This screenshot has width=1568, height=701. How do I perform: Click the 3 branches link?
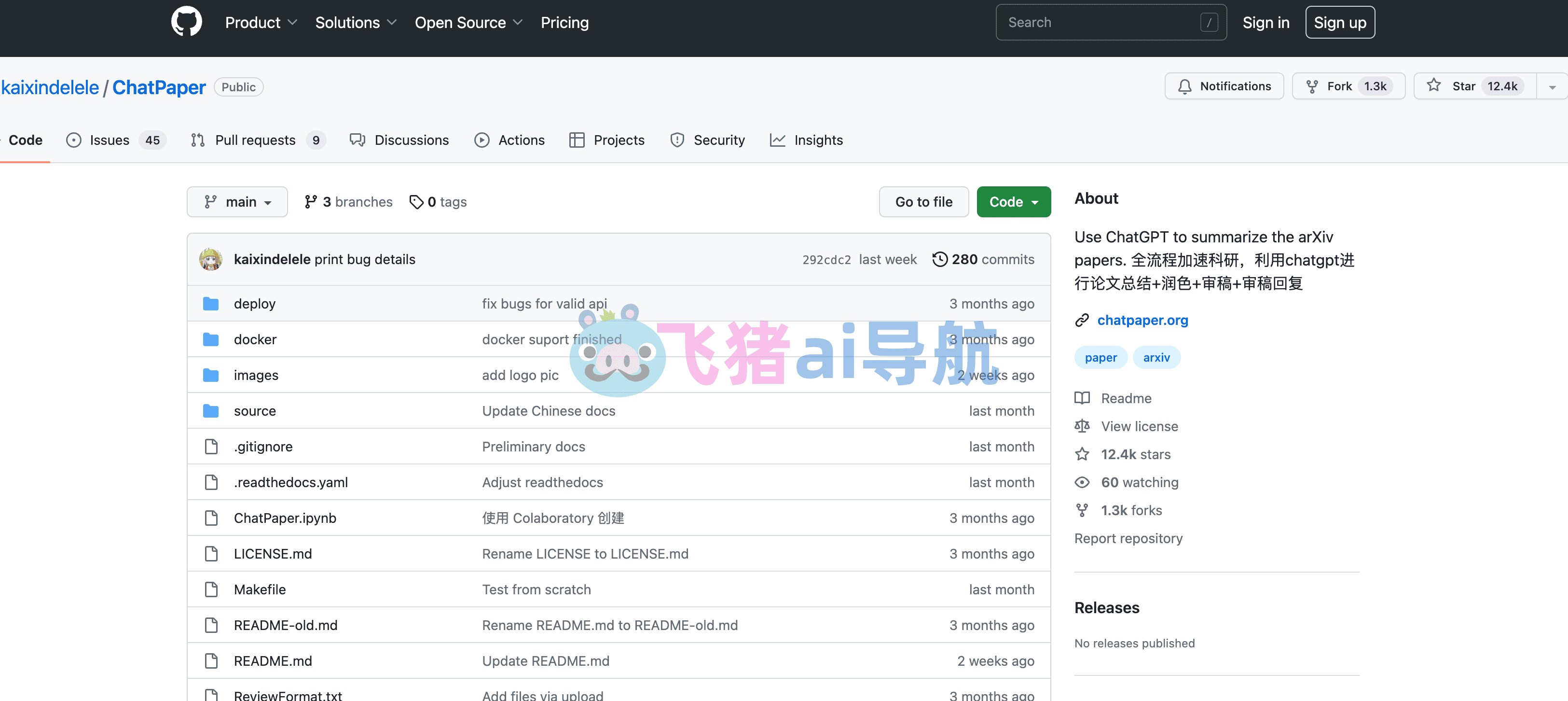coord(348,202)
